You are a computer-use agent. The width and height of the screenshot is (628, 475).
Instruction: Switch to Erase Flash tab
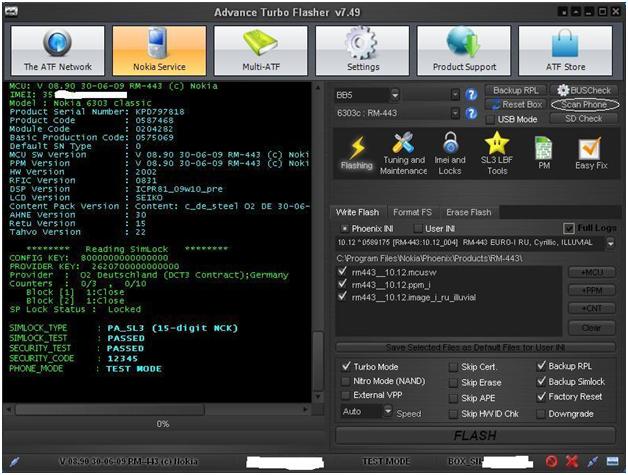[469, 212]
